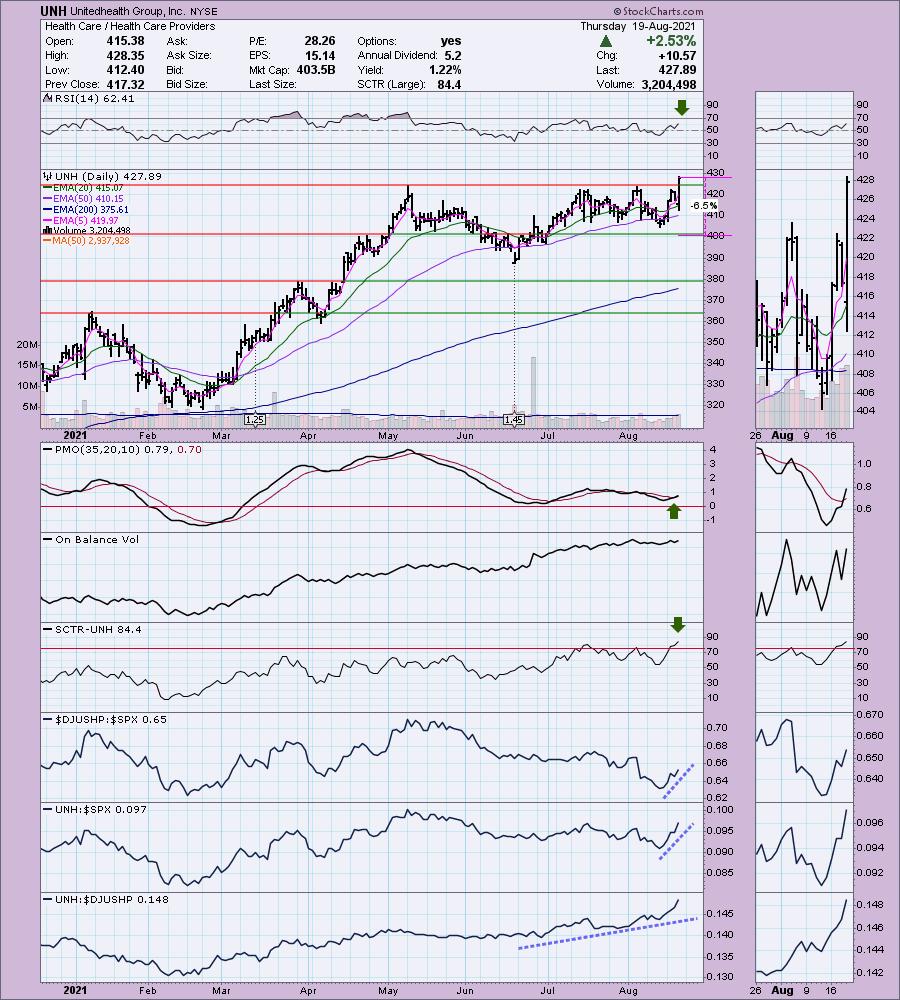Click the Chg value +10.57
Viewport: 900px width, 1000px height.
pyautogui.click(x=675, y=55)
